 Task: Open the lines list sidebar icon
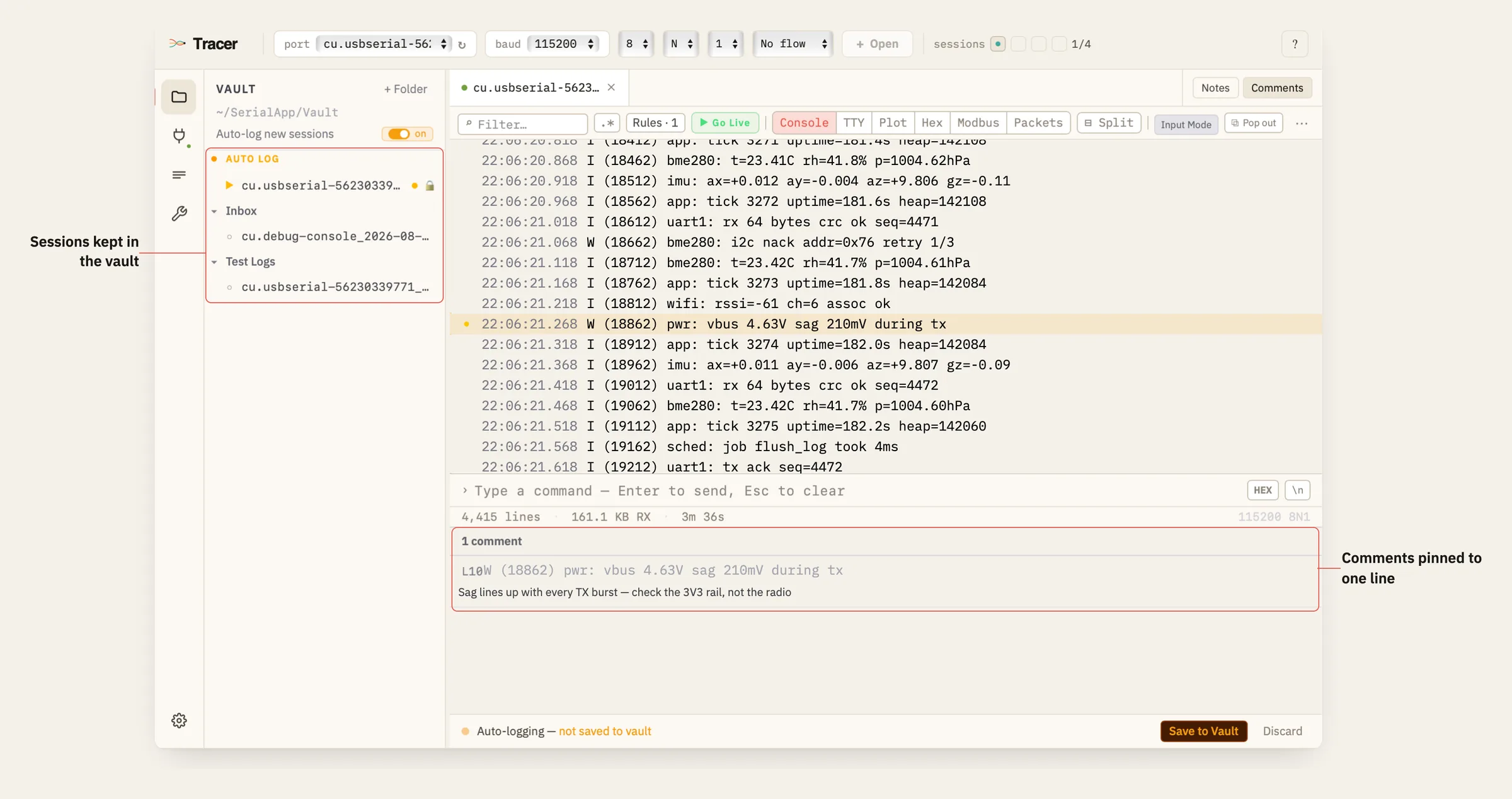coord(179,175)
